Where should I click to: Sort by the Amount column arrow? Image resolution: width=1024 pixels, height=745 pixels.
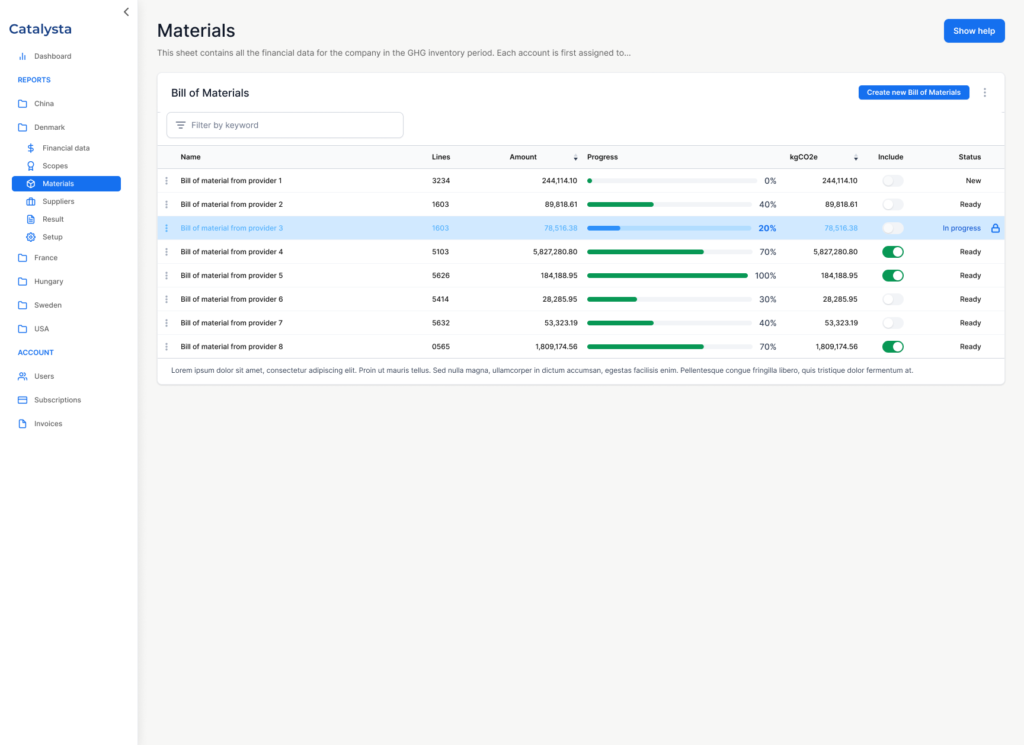pos(575,158)
